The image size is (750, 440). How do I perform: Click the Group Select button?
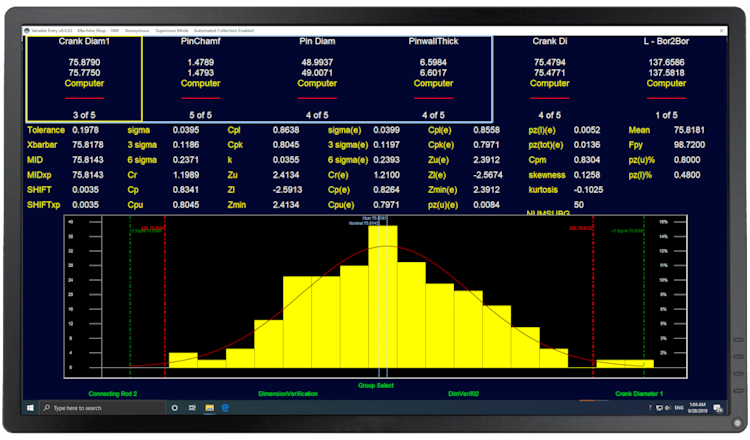376,385
